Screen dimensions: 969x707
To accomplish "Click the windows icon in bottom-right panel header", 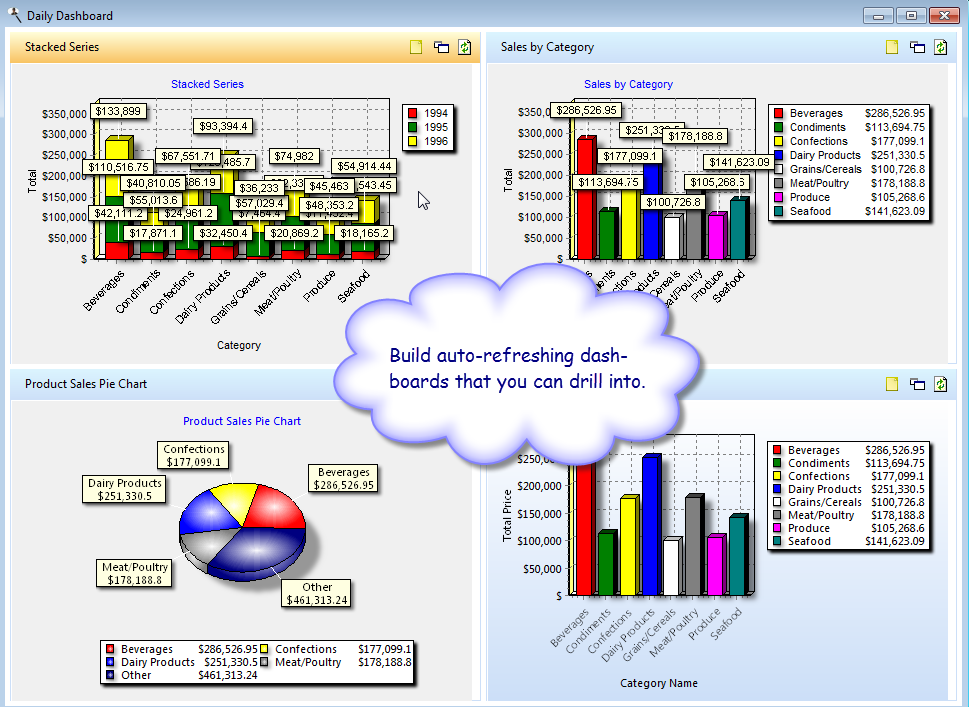I will click(916, 384).
